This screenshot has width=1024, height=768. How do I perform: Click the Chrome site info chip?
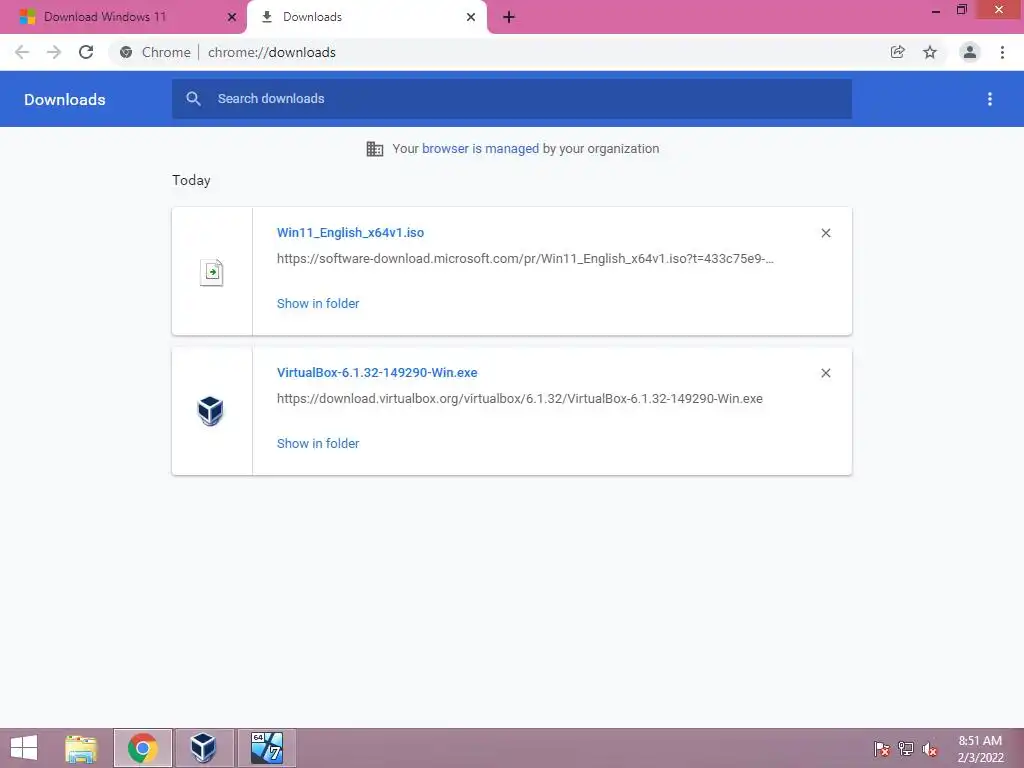[155, 52]
